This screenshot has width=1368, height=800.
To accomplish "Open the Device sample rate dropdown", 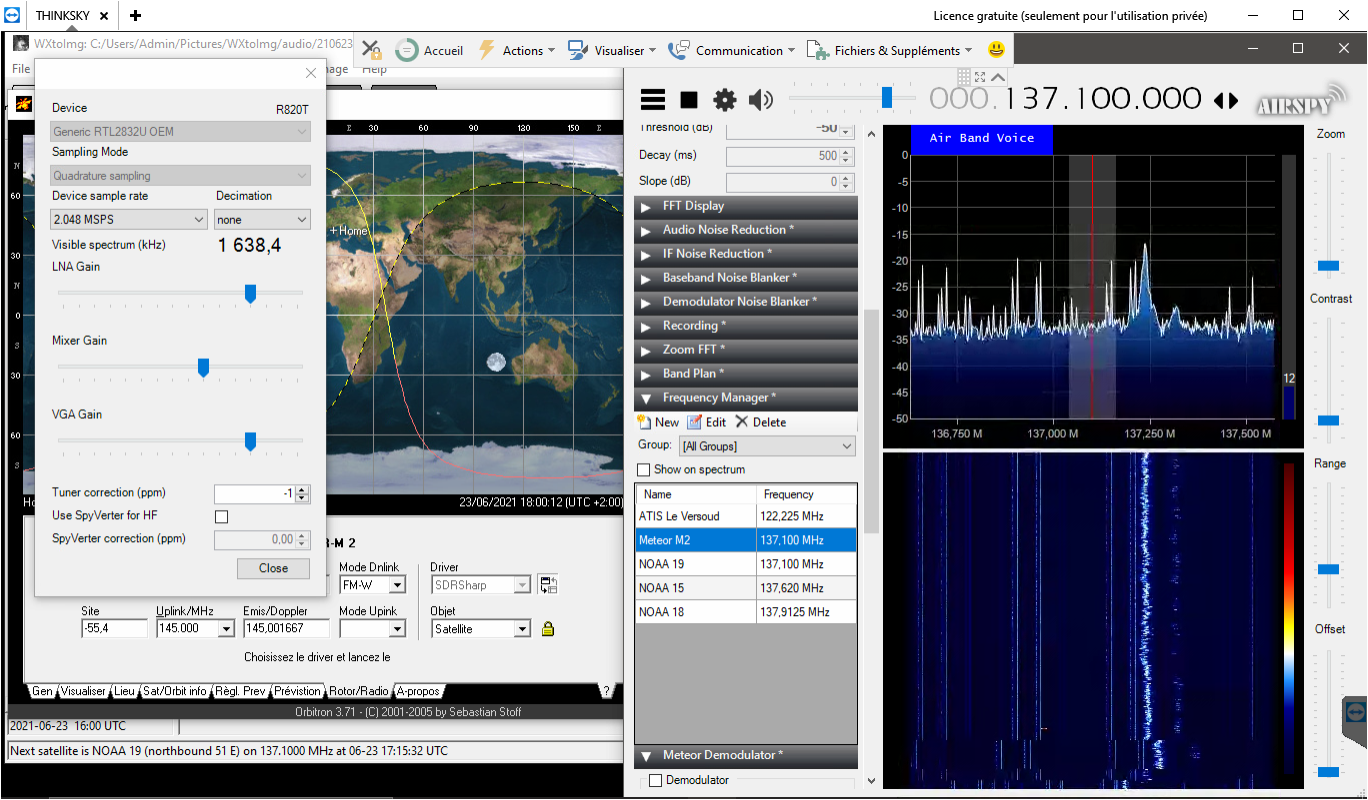I will [x=129, y=219].
